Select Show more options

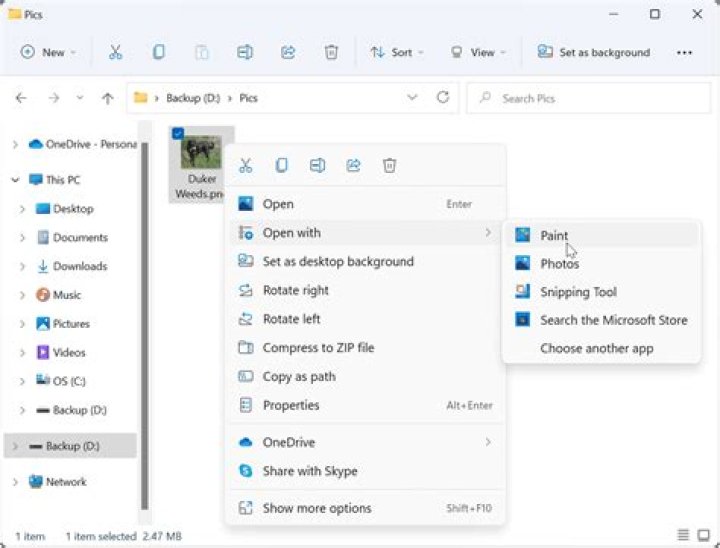366,508
